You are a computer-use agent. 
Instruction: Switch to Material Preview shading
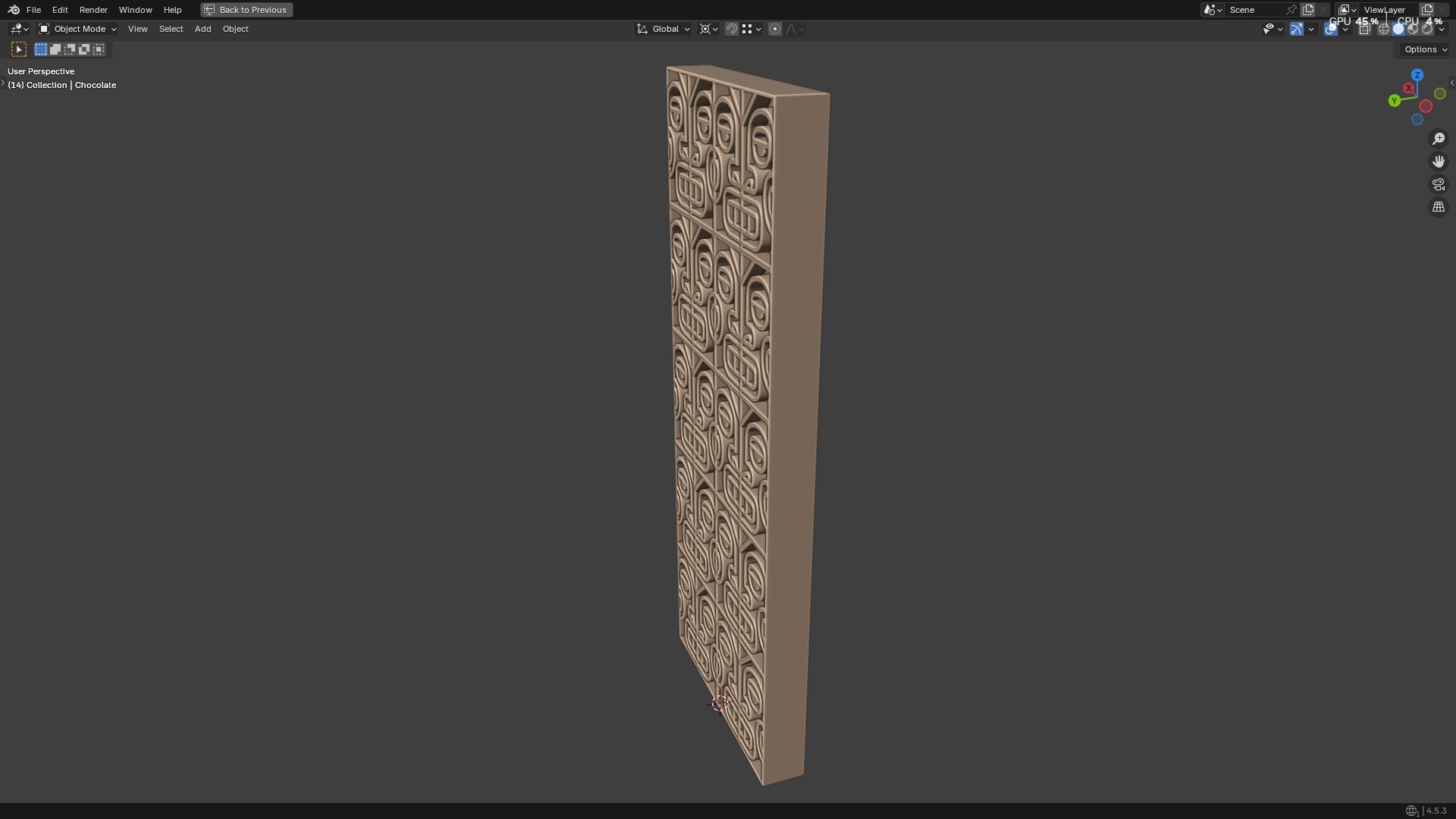[1413, 29]
